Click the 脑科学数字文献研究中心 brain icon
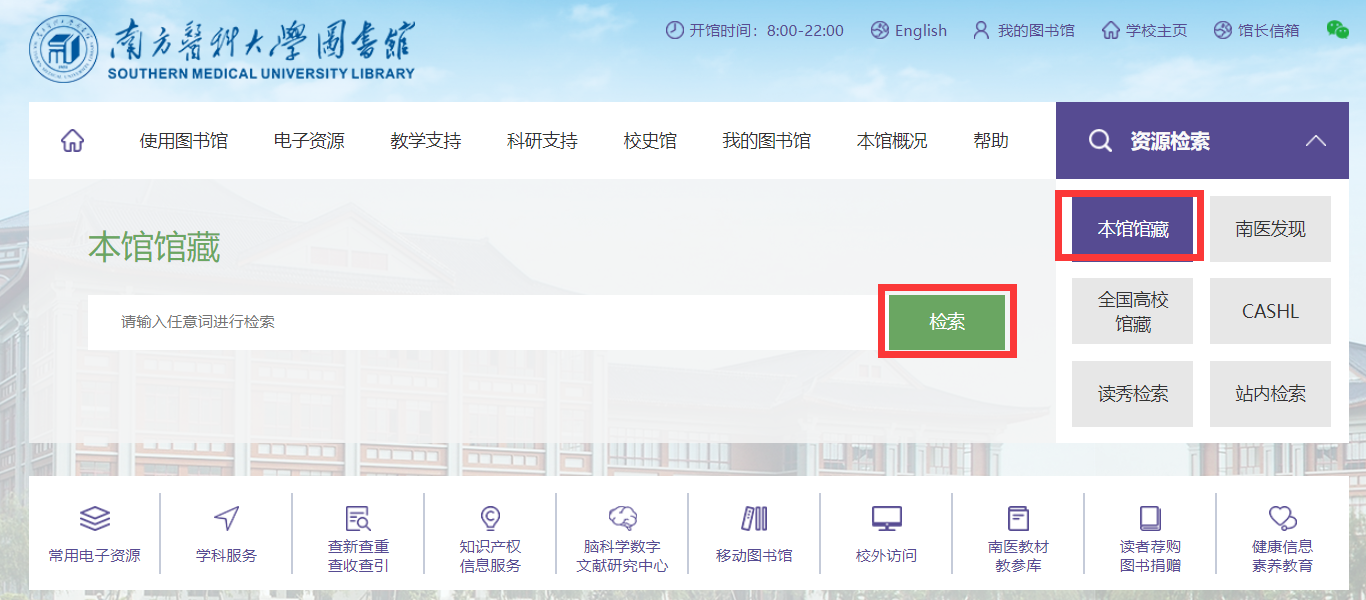Screen dimensions: 1366x600 (623, 517)
